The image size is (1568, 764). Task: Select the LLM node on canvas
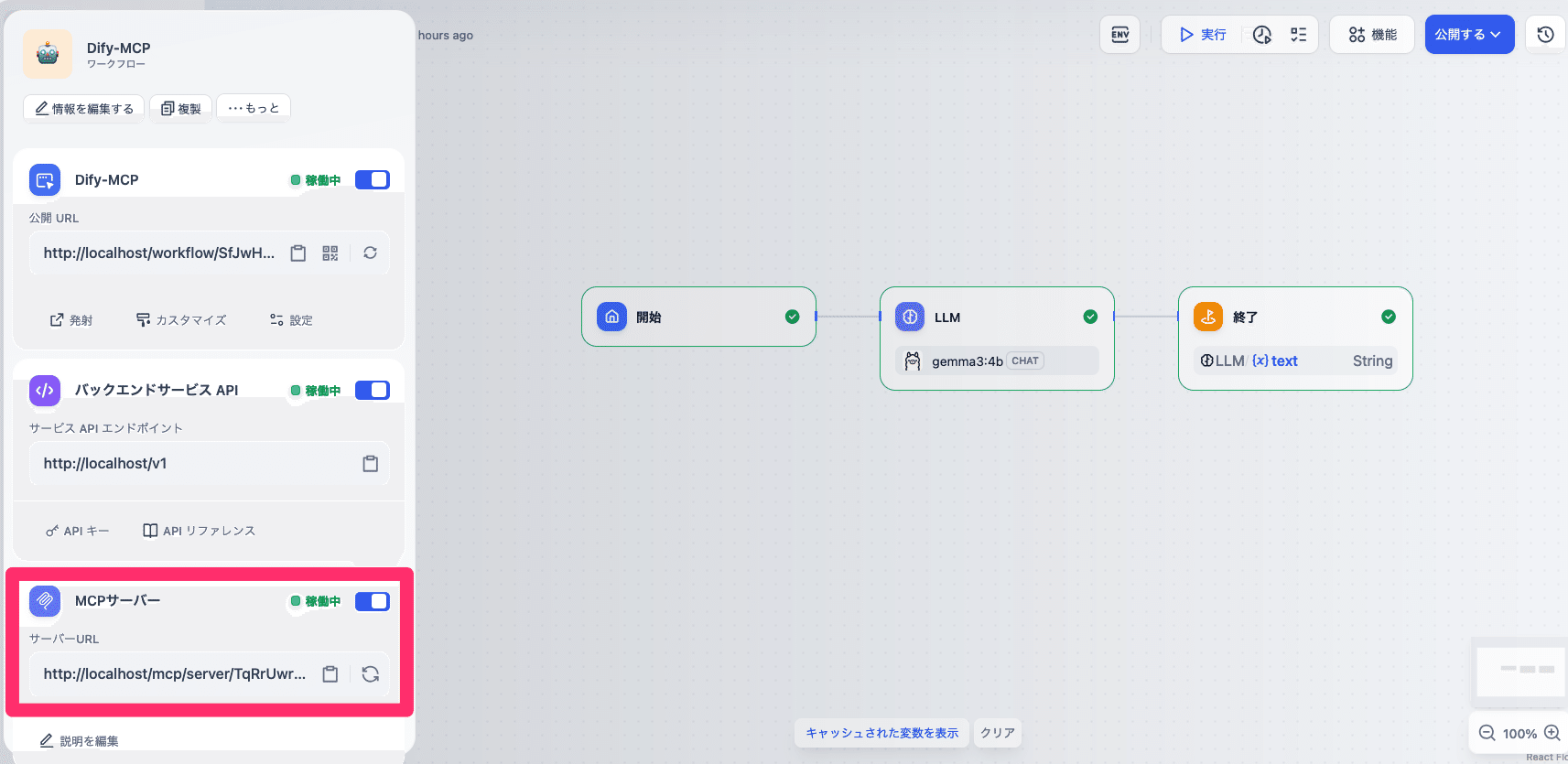click(997, 339)
